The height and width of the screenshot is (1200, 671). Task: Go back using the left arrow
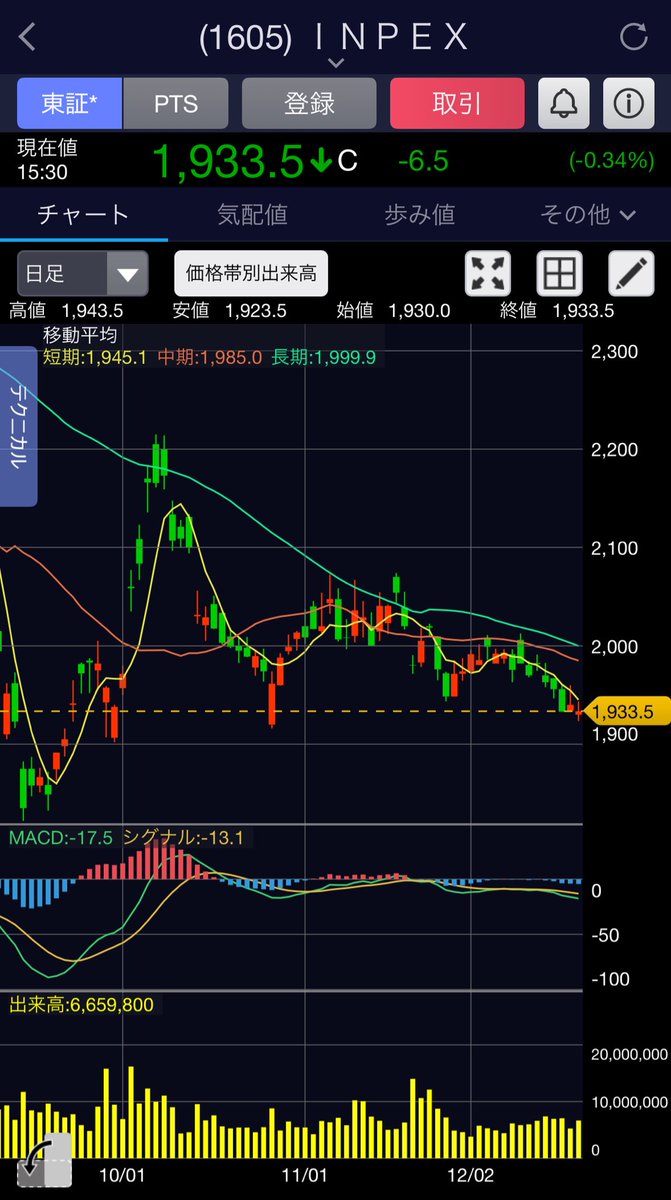(27, 38)
